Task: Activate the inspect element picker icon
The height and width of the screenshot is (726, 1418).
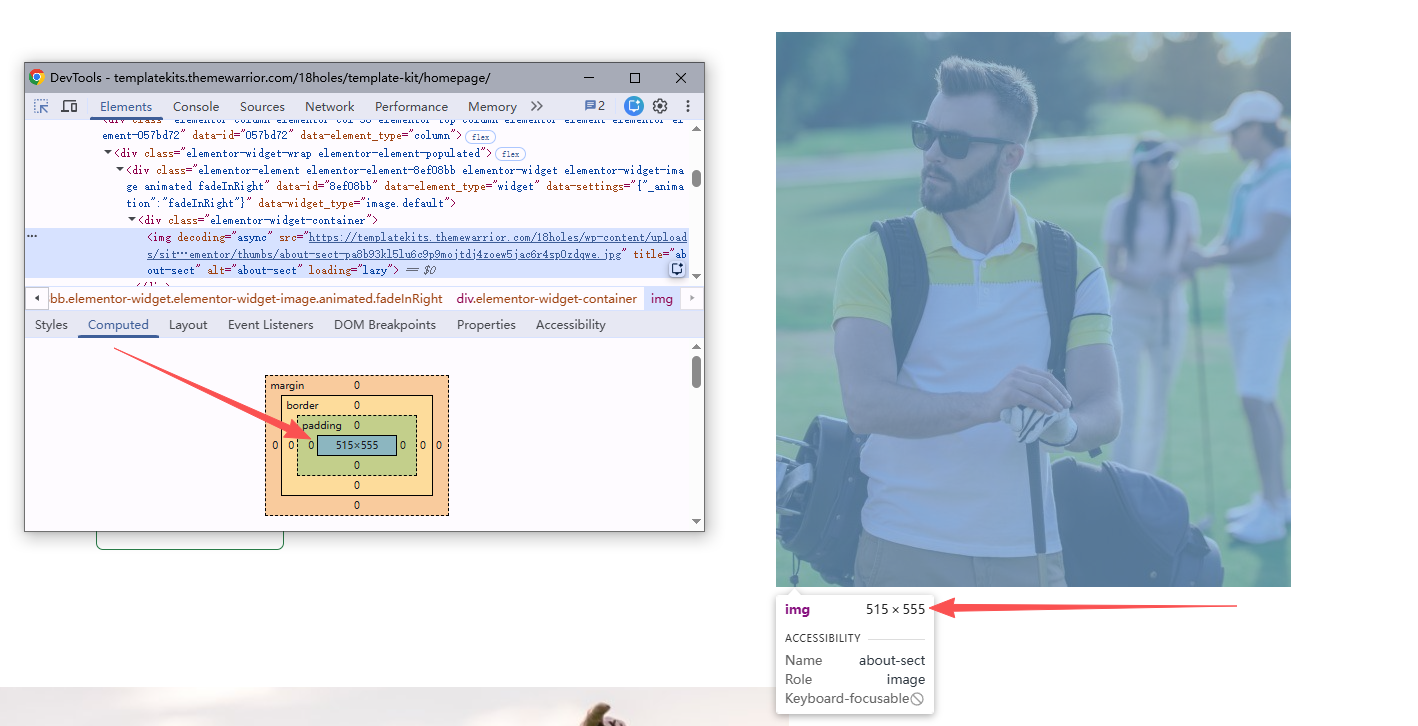Action: coord(41,106)
